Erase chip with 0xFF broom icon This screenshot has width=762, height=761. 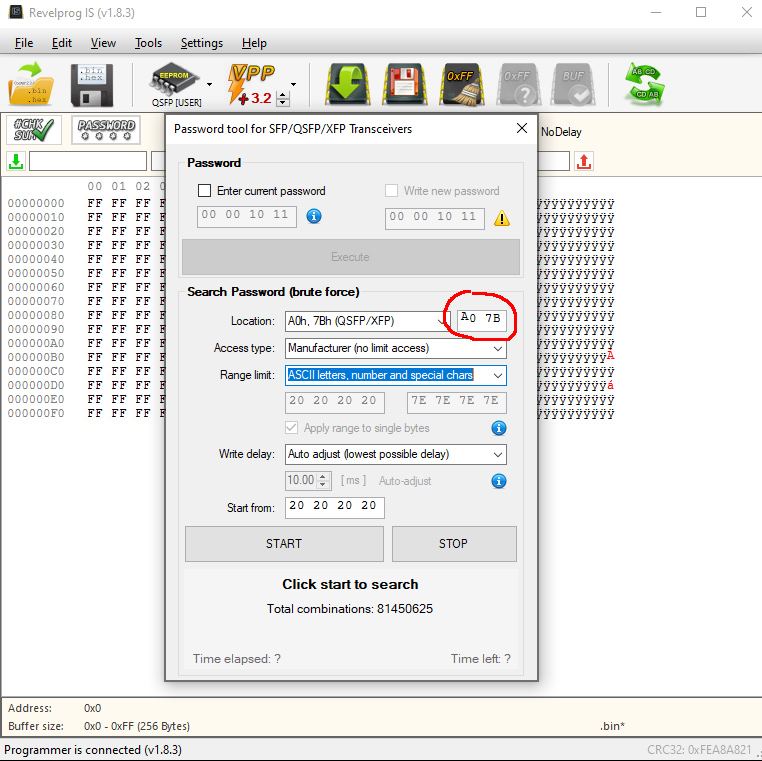click(462, 84)
